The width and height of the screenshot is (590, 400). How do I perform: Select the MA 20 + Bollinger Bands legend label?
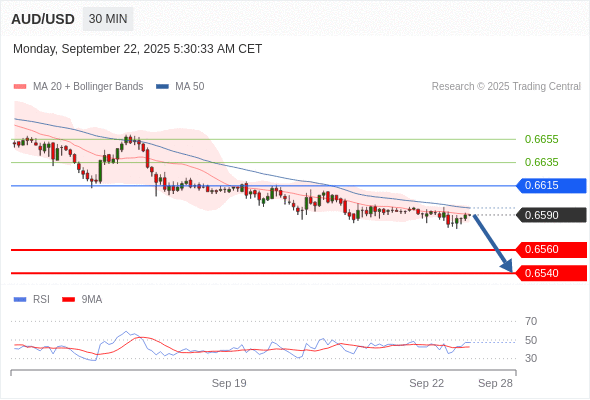88,87
